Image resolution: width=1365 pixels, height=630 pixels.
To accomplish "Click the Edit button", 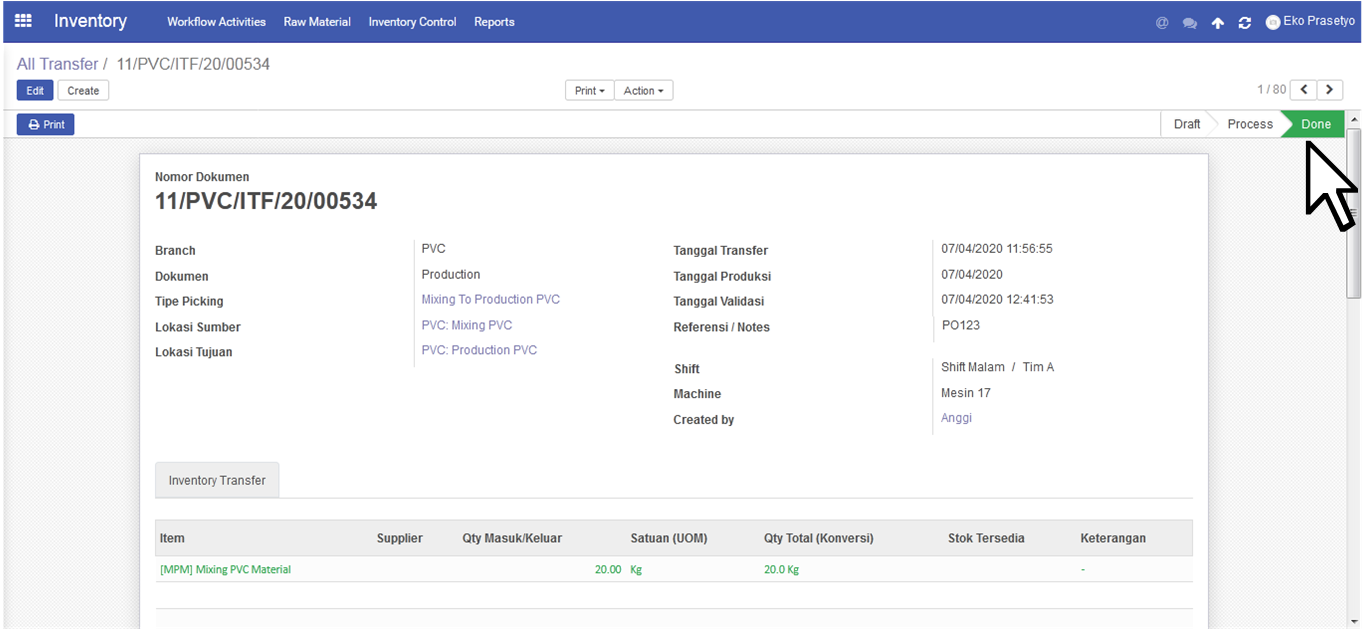I will [35, 91].
